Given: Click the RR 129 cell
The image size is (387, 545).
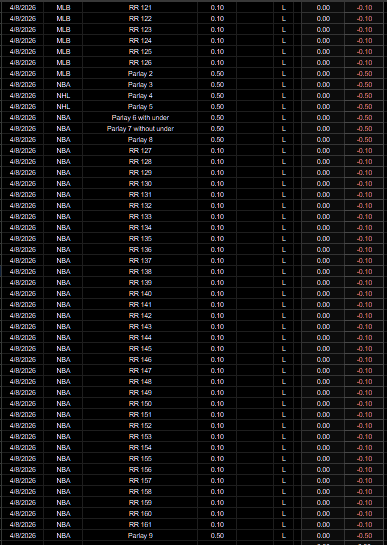Looking at the screenshot, I should pos(140,173).
